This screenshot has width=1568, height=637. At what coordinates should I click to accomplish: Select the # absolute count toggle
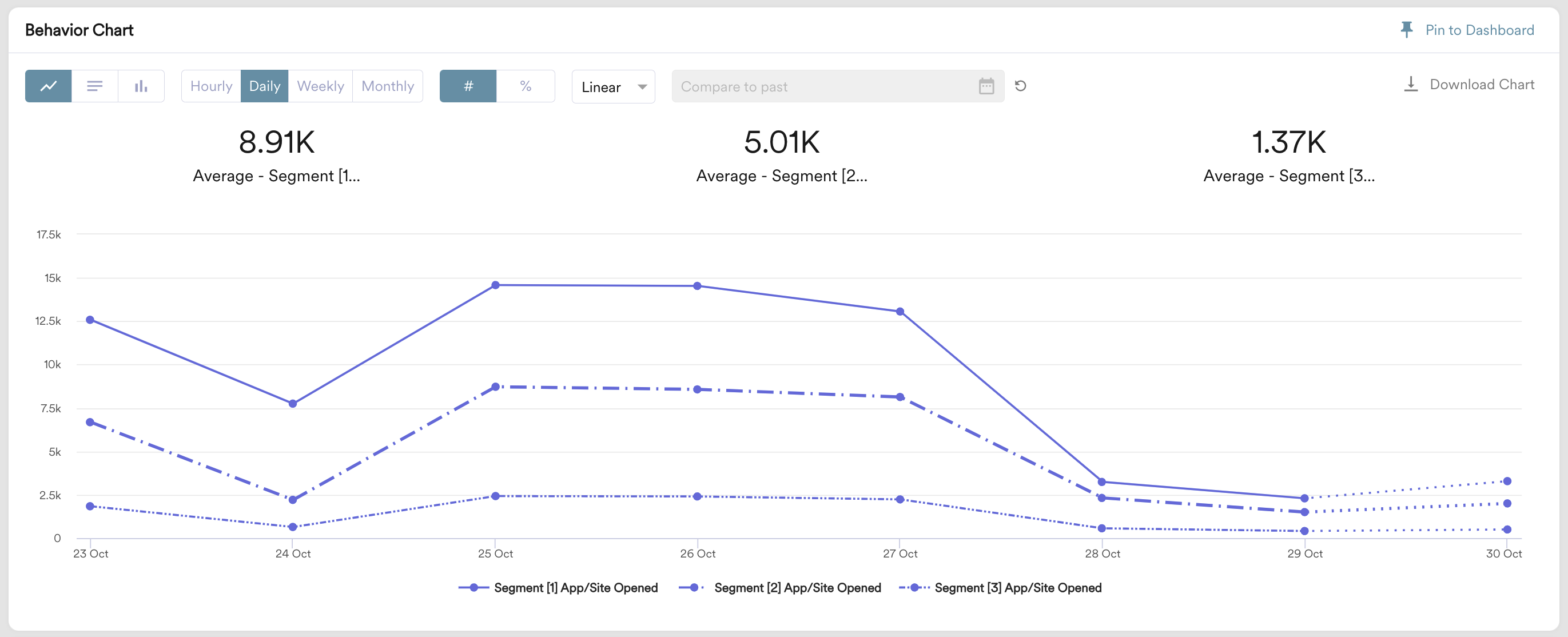[x=468, y=86]
